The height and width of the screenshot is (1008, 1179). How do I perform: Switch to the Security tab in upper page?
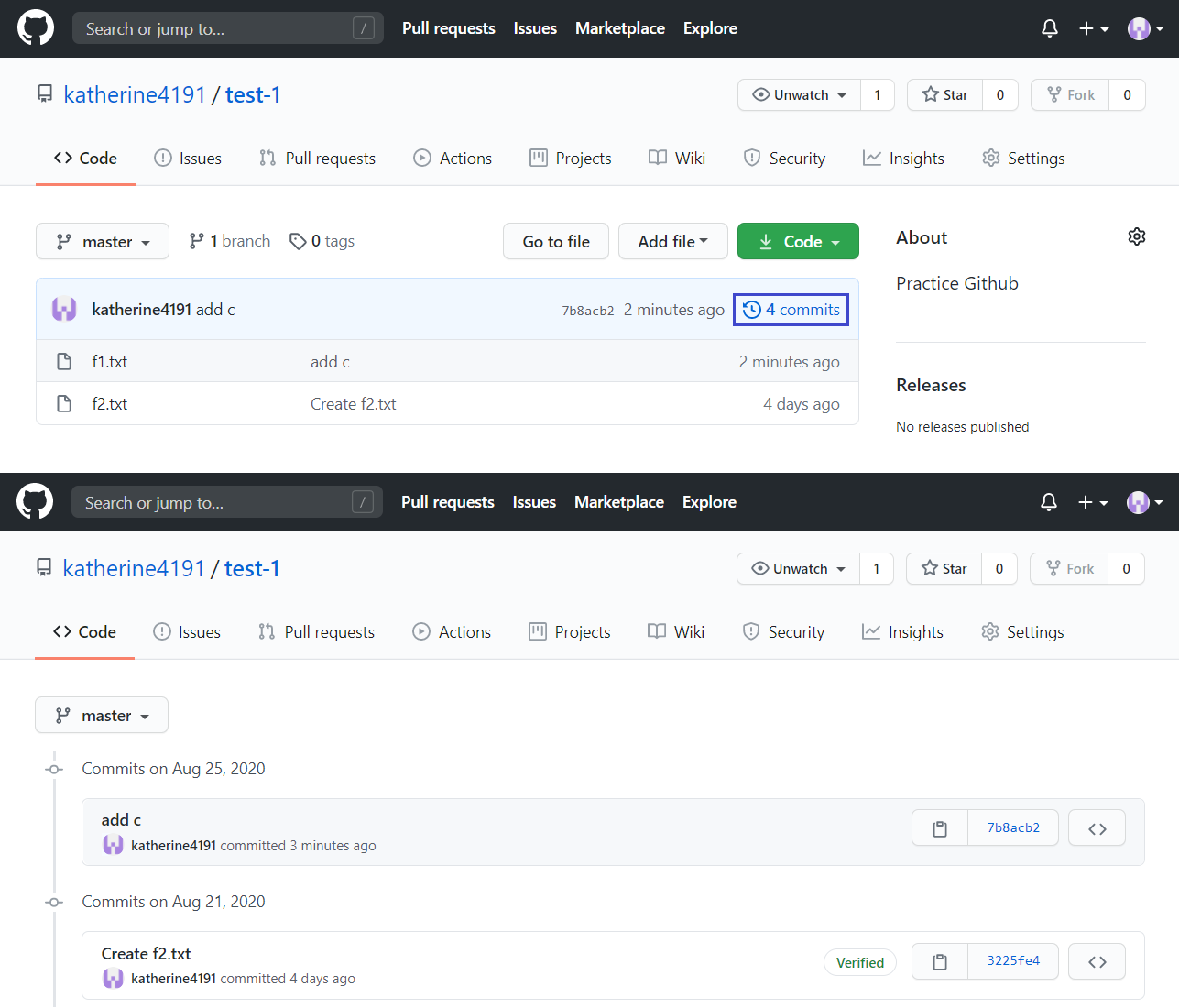784,159
